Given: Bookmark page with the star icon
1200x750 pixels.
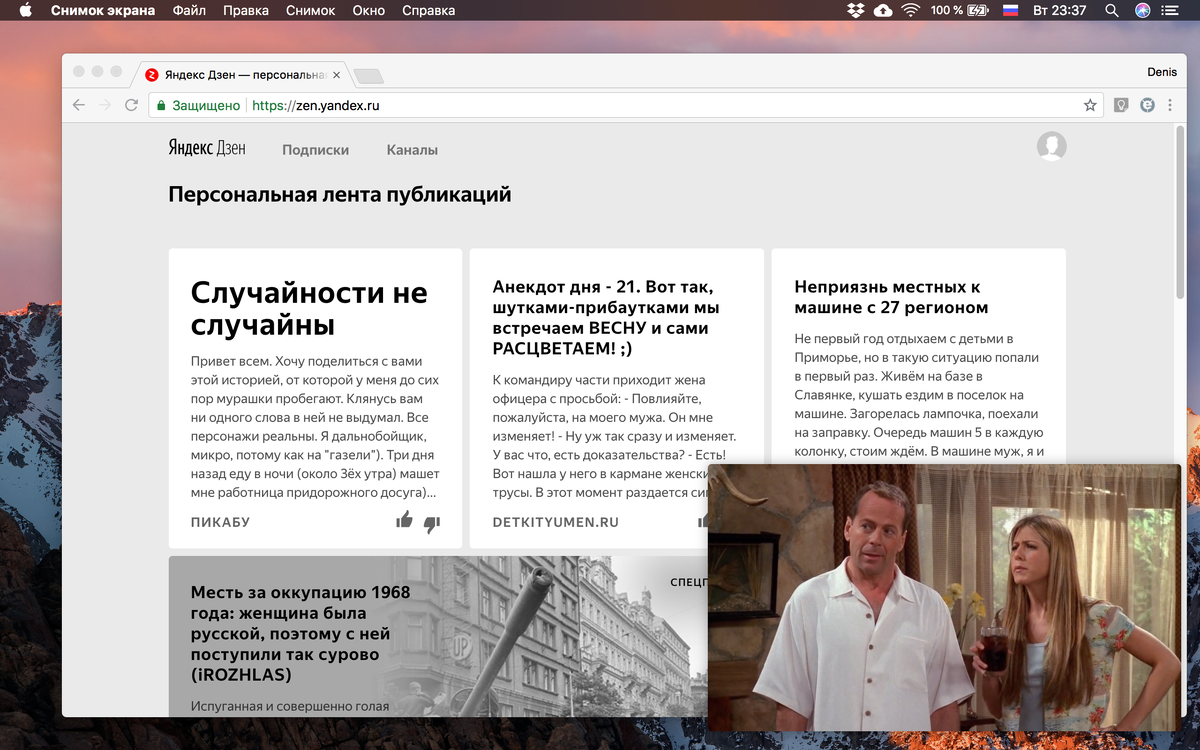Looking at the screenshot, I should coord(1090,105).
